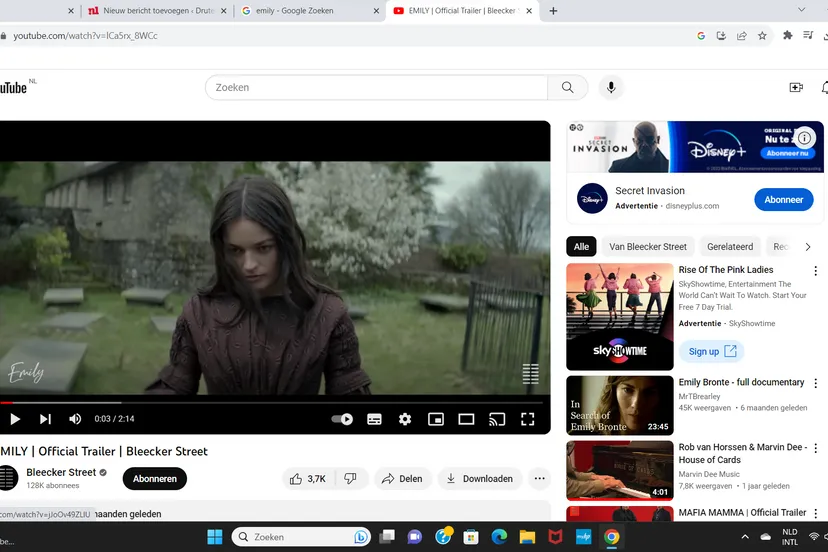Select the Van Bleecker Street filter chip

point(648,247)
